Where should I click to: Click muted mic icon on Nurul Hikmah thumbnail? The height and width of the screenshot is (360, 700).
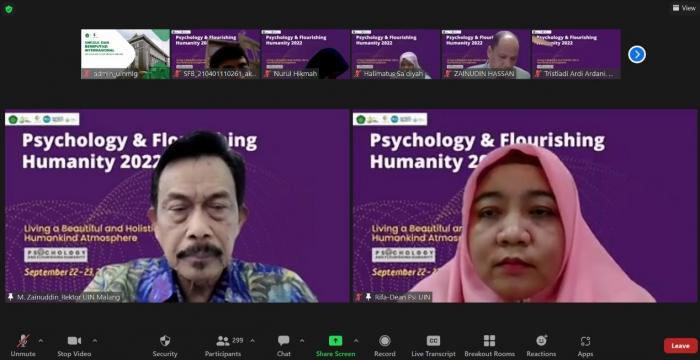tap(267, 74)
